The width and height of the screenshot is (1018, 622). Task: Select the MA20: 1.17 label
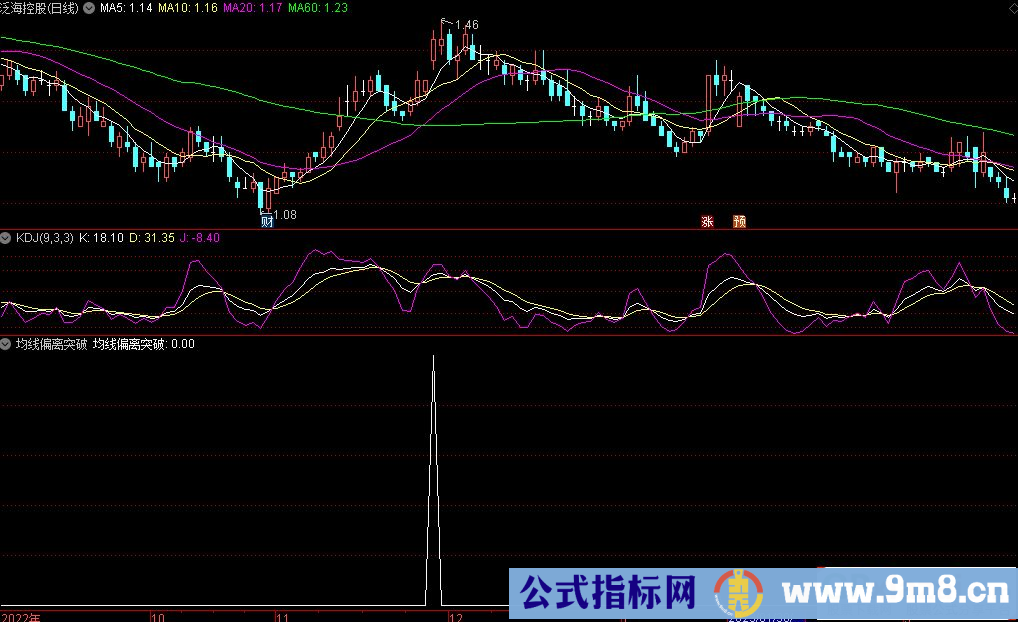(253, 8)
